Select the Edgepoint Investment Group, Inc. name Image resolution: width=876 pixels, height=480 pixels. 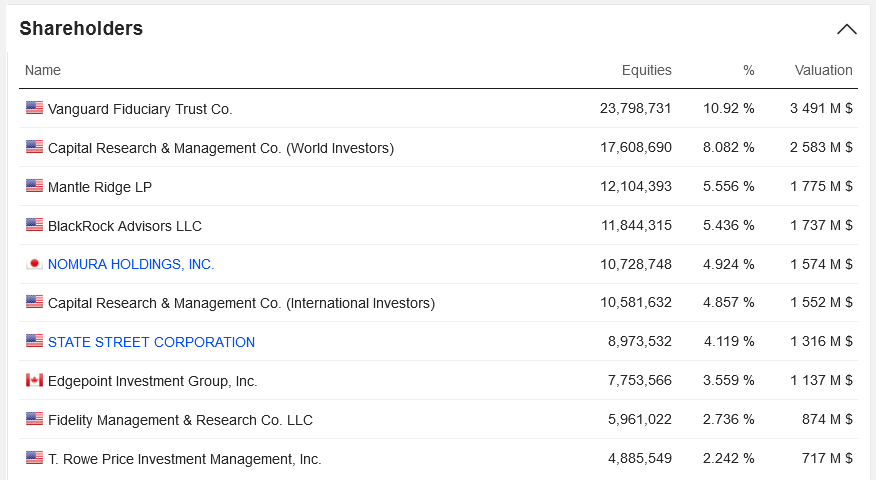pyautogui.click(x=153, y=381)
